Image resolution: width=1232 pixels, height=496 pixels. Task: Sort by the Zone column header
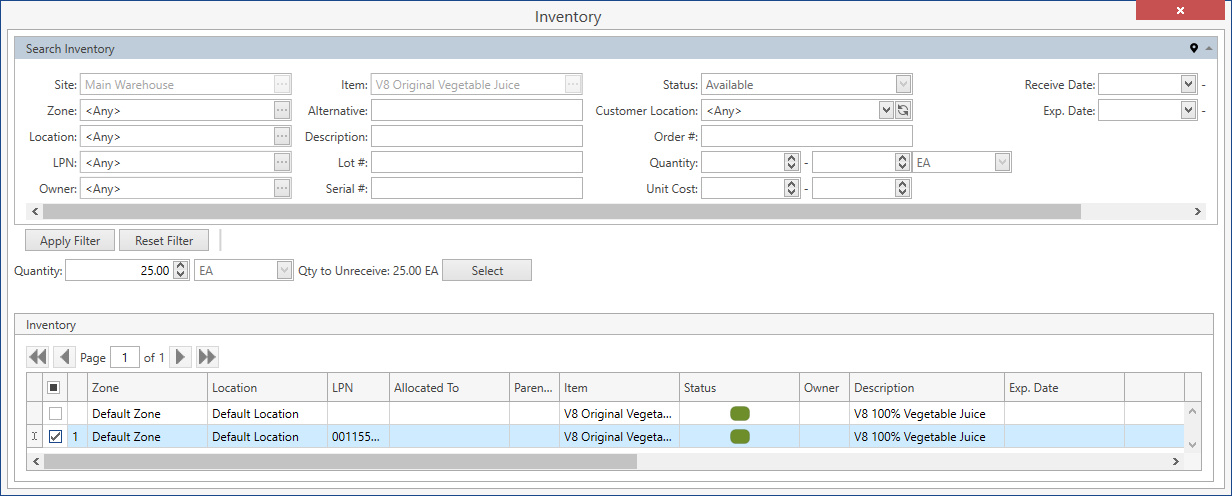pos(146,388)
